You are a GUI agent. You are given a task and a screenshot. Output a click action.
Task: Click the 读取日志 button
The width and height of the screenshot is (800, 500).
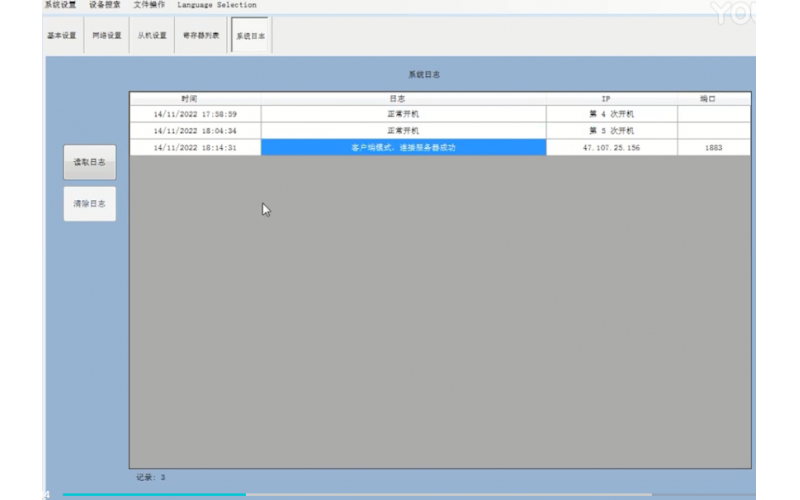click(x=89, y=162)
